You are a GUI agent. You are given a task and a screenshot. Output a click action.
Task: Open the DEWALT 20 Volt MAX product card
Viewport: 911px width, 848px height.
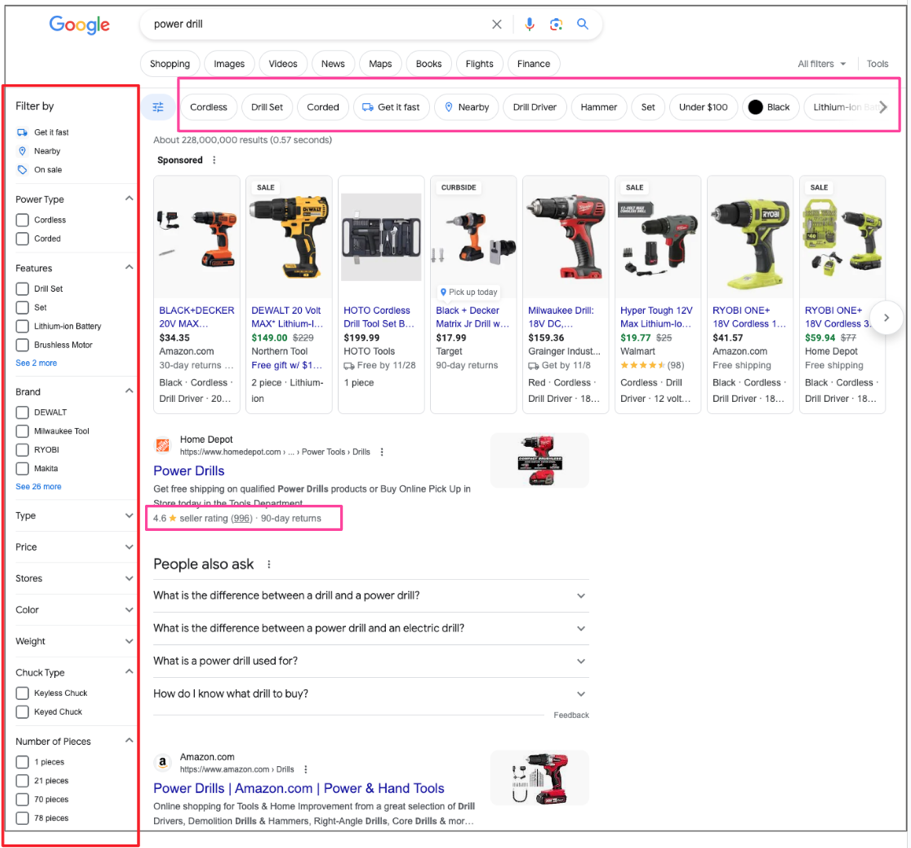(x=289, y=294)
